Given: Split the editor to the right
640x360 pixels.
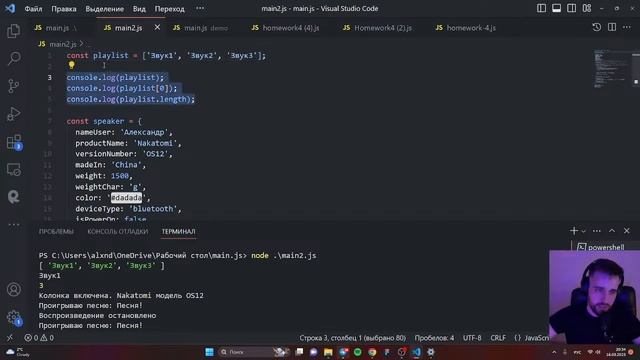Looking at the screenshot, I should point(612,27).
